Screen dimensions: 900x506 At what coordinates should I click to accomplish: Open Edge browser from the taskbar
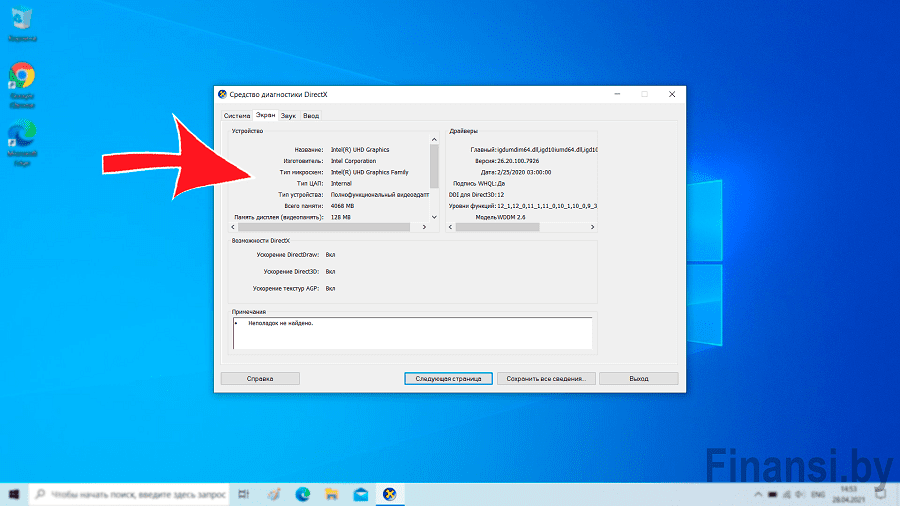tap(302, 494)
